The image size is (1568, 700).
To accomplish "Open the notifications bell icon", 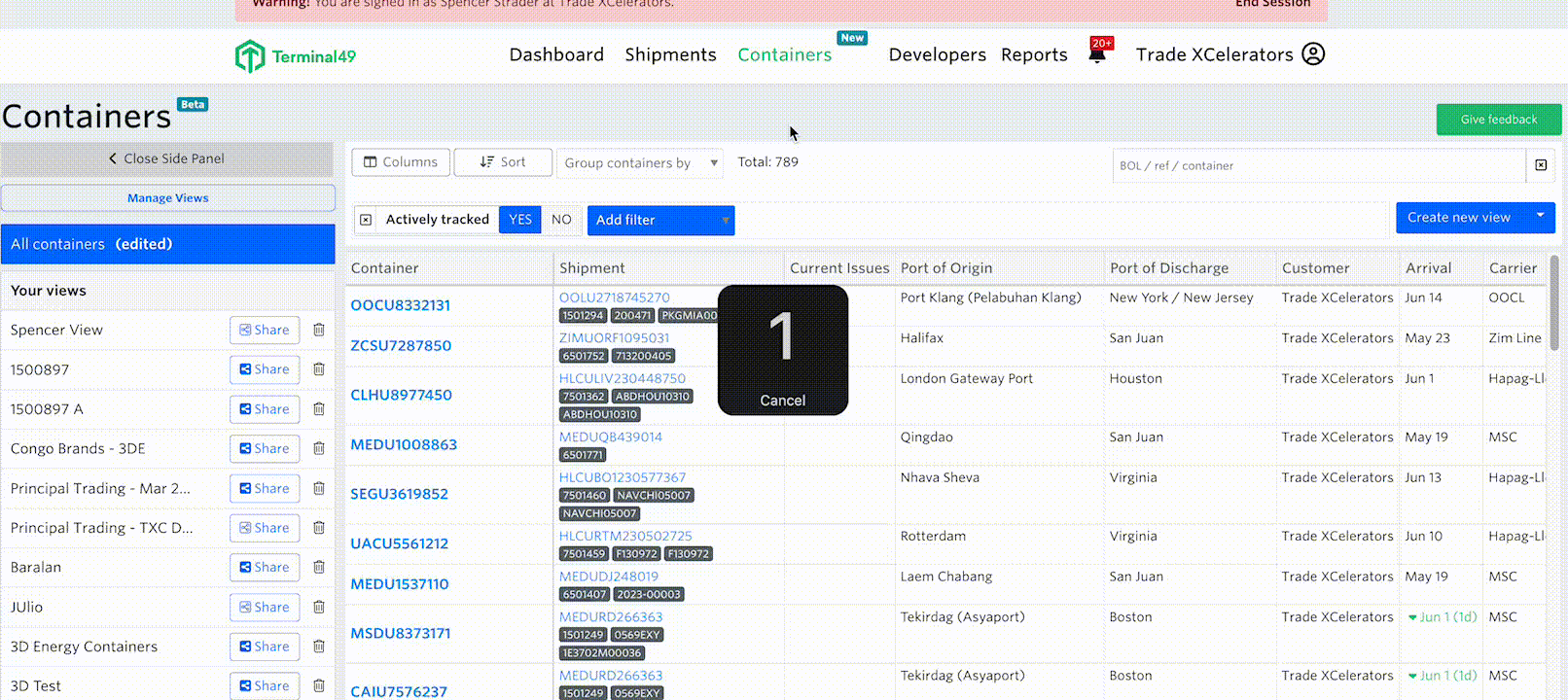I will (x=1097, y=54).
